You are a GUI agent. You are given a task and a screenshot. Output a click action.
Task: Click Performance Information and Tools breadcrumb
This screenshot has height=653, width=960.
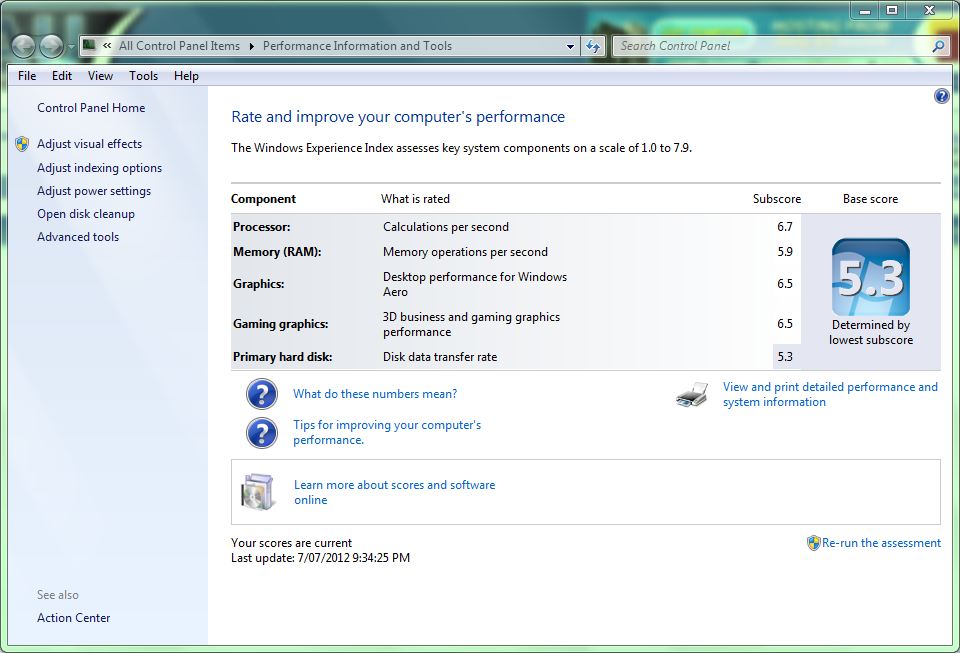tap(357, 46)
